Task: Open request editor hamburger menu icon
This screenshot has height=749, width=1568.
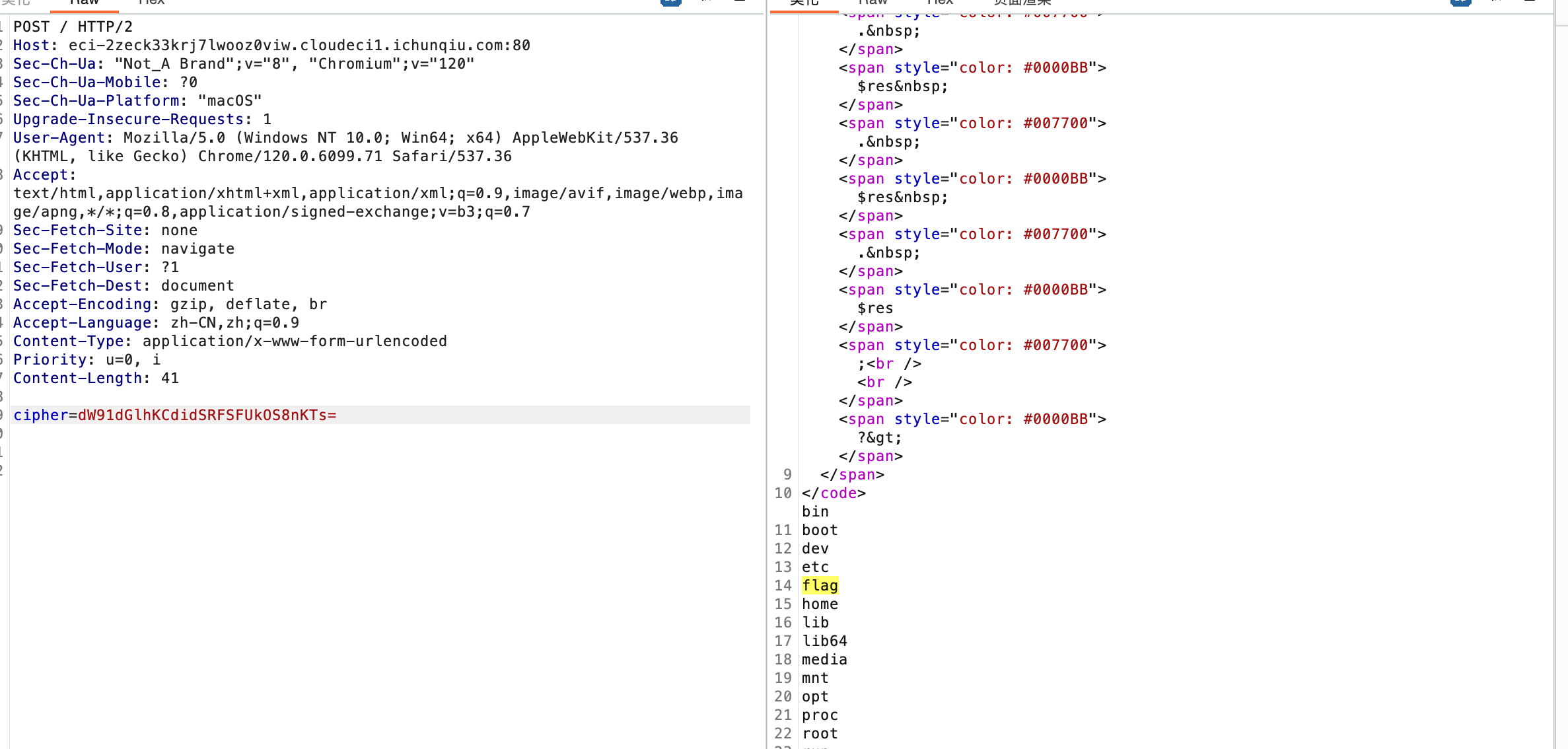Action: click(x=740, y=2)
